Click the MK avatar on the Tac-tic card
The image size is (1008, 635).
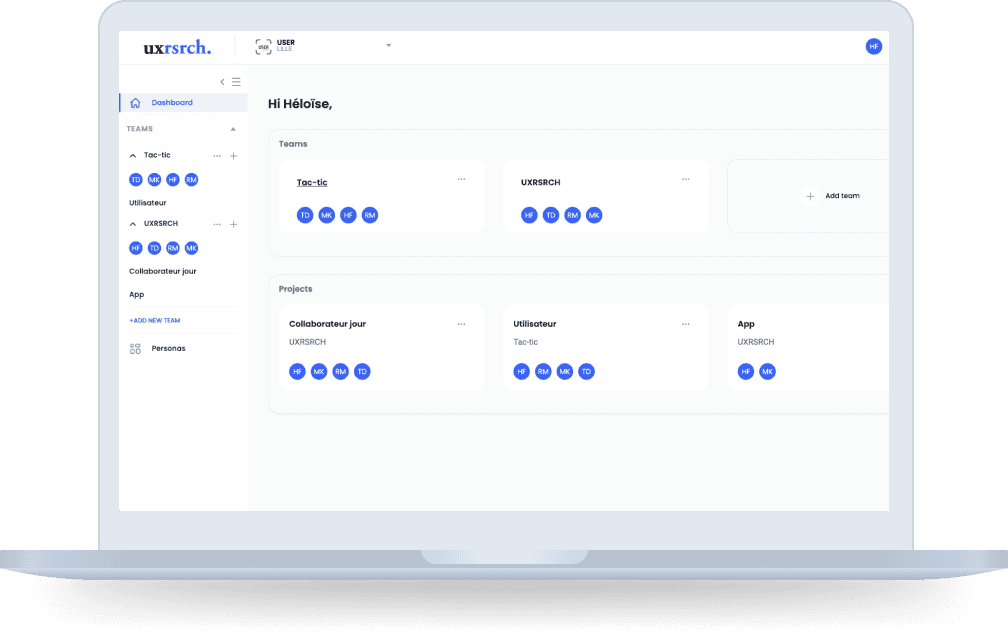tap(326, 215)
